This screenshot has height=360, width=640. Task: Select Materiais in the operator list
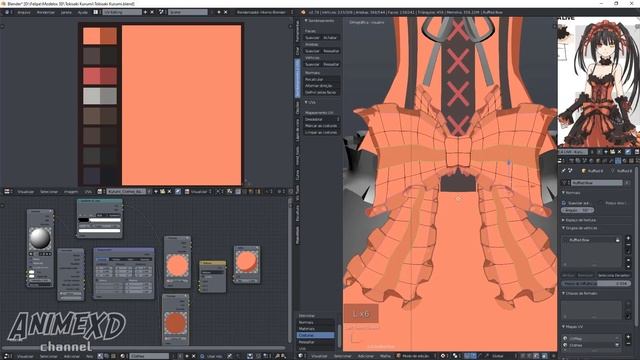click(x=316, y=329)
